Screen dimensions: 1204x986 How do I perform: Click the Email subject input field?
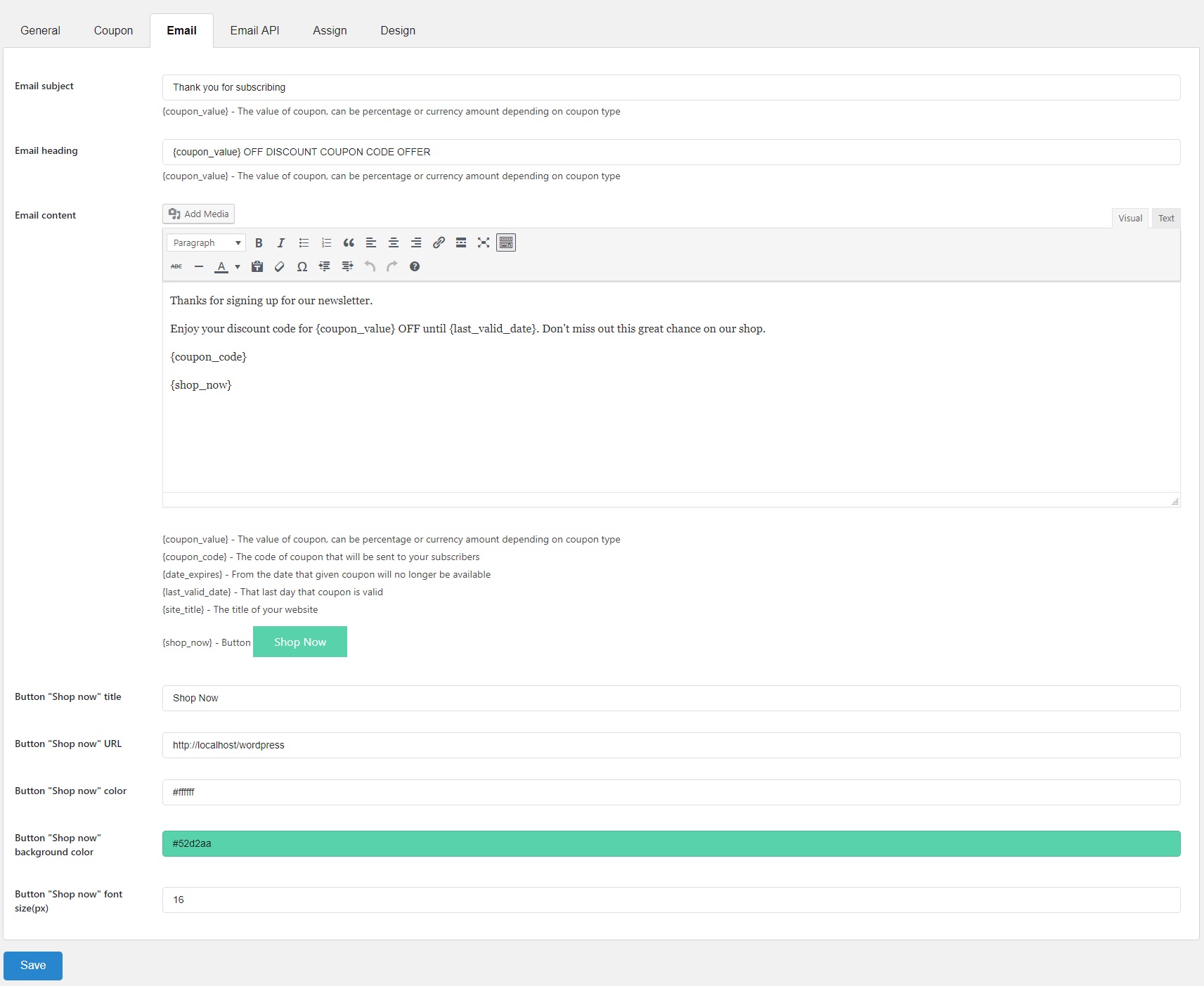point(671,88)
